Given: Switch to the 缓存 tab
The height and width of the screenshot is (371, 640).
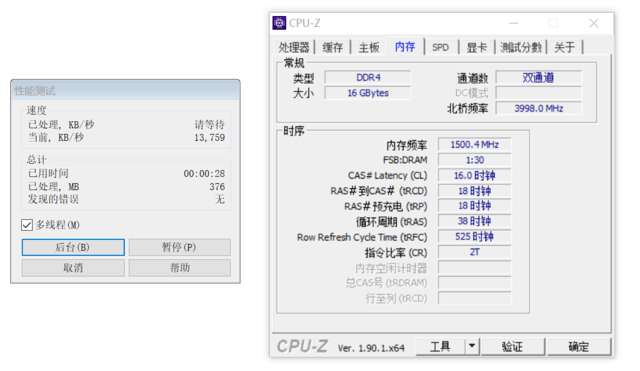Looking at the screenshot, I should tap(333, 47).
